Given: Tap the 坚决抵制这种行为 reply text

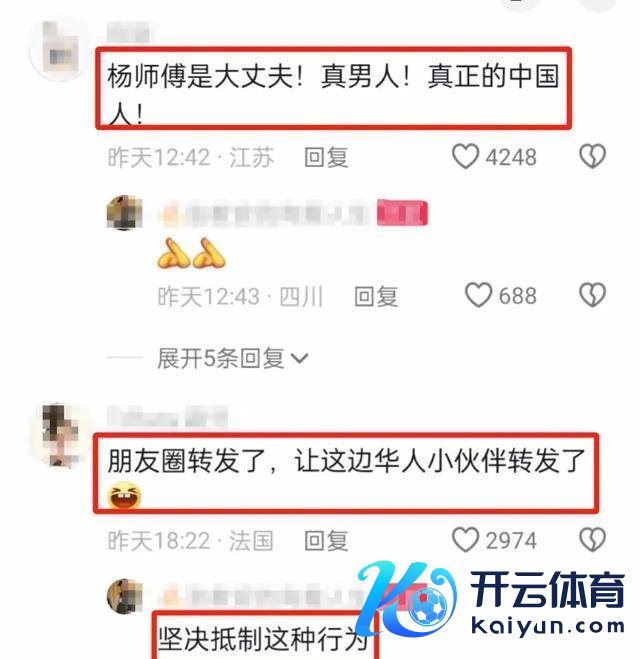Looking at the screenshot, I should pos(263,640).
